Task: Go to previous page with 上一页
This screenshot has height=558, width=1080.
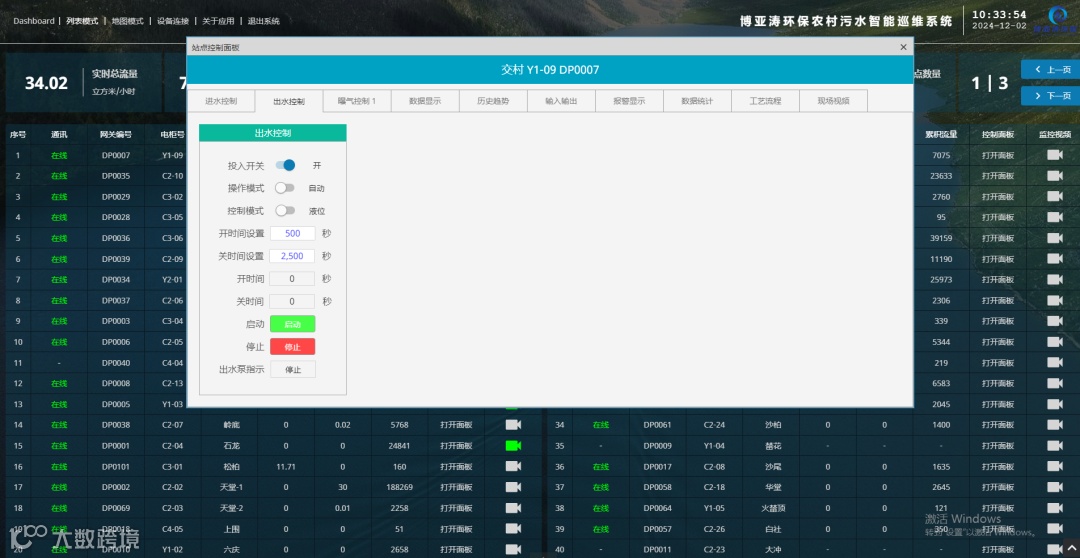Action: click(x=1050, y=70)
